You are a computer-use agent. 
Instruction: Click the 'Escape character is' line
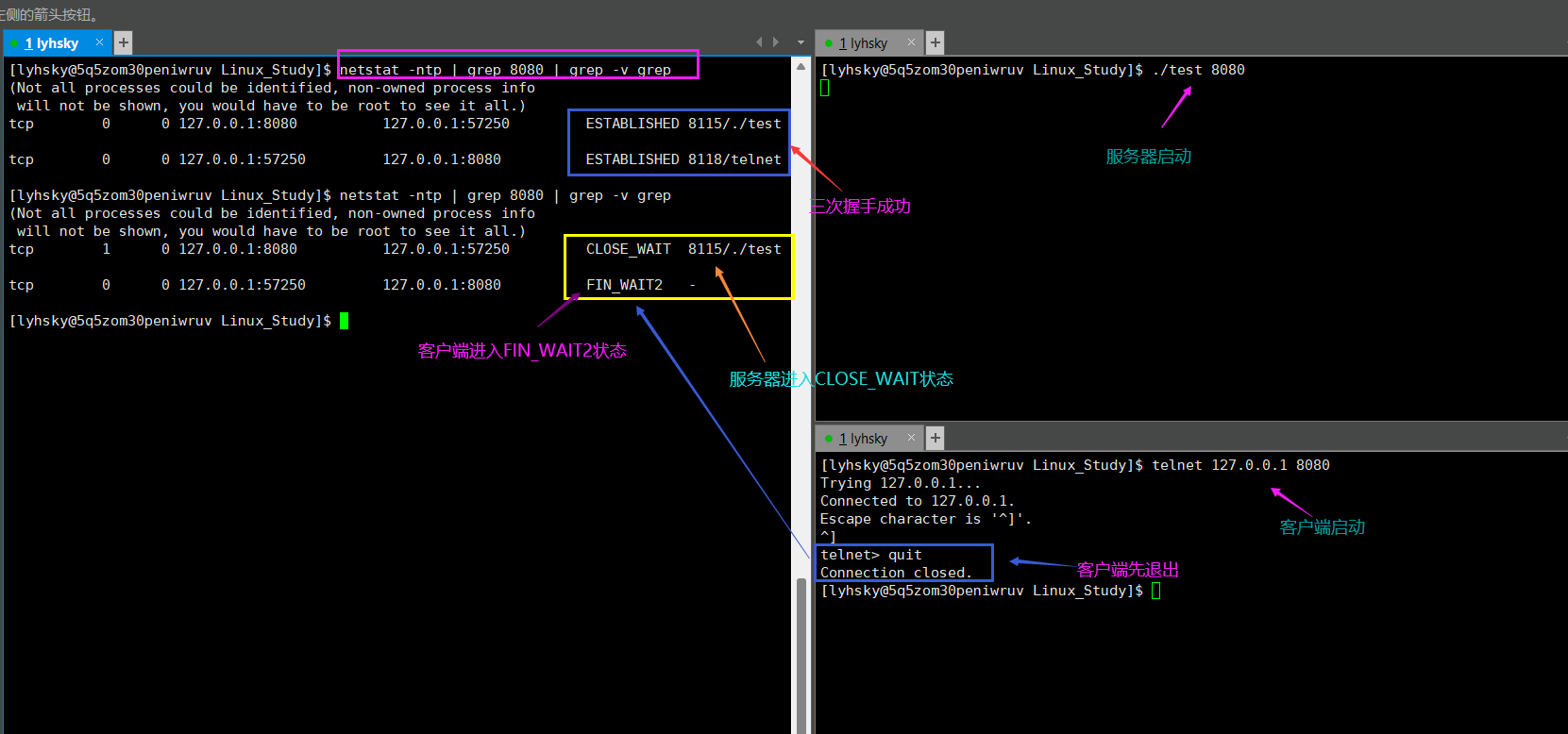(926, 519)
